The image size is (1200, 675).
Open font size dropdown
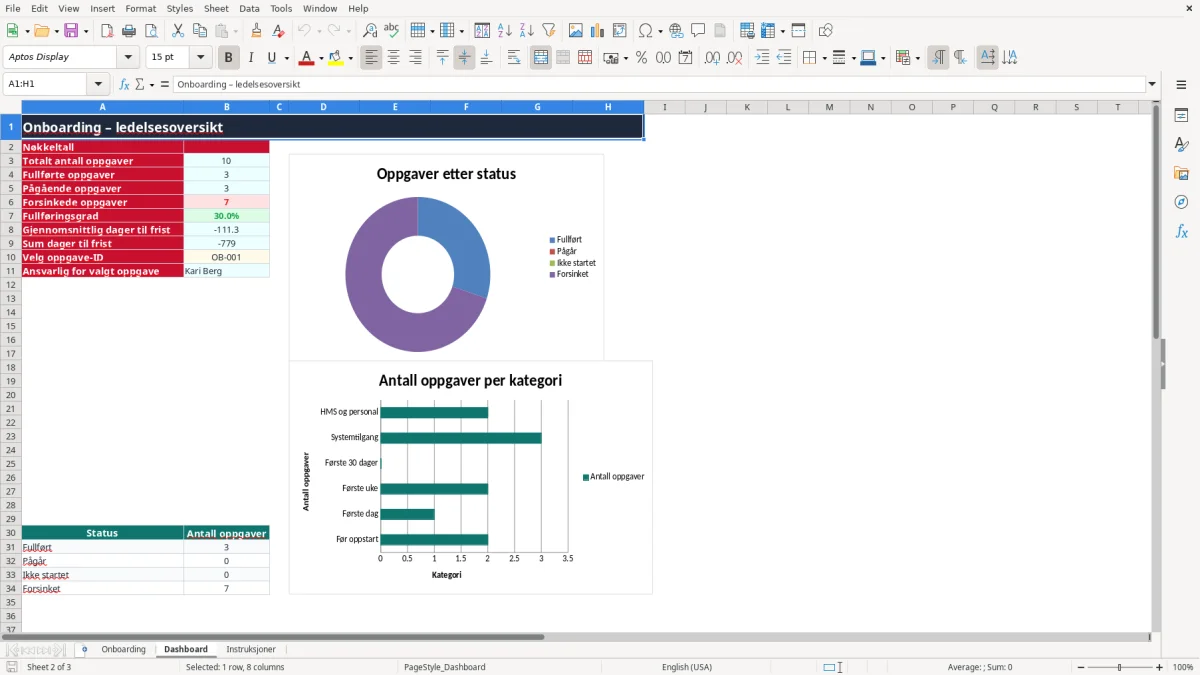pyautogui.click(x=200, y=58)
